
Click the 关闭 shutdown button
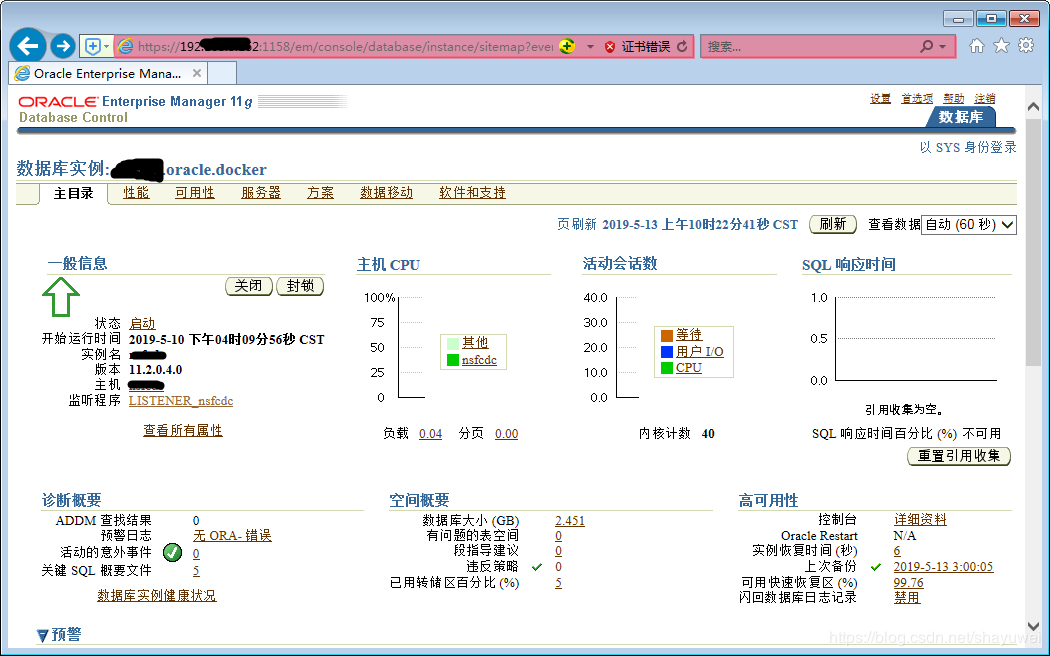[248, 286]
